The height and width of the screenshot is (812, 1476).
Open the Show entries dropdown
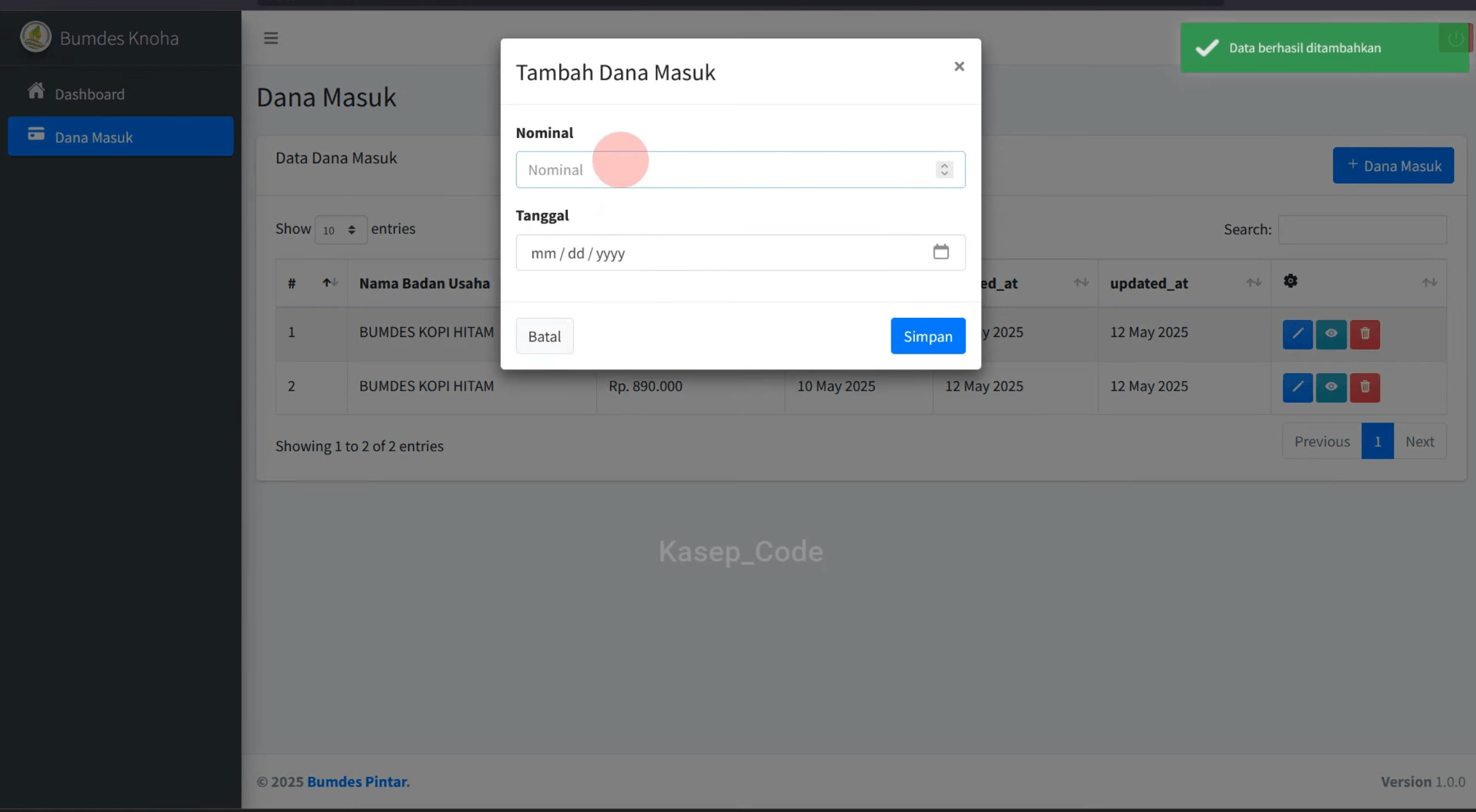pos(341,229)
